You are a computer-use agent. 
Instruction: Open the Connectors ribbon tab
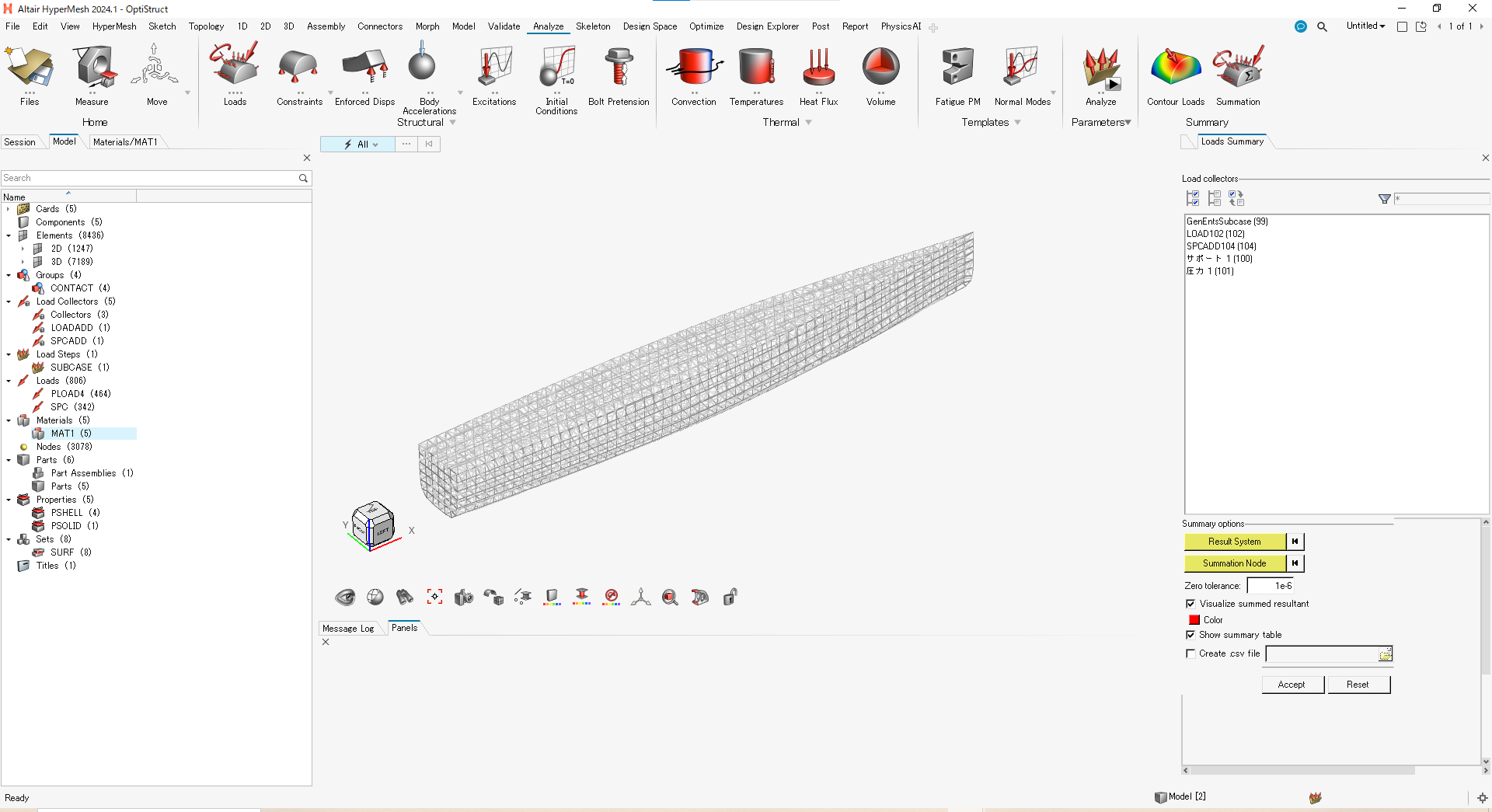380,26
